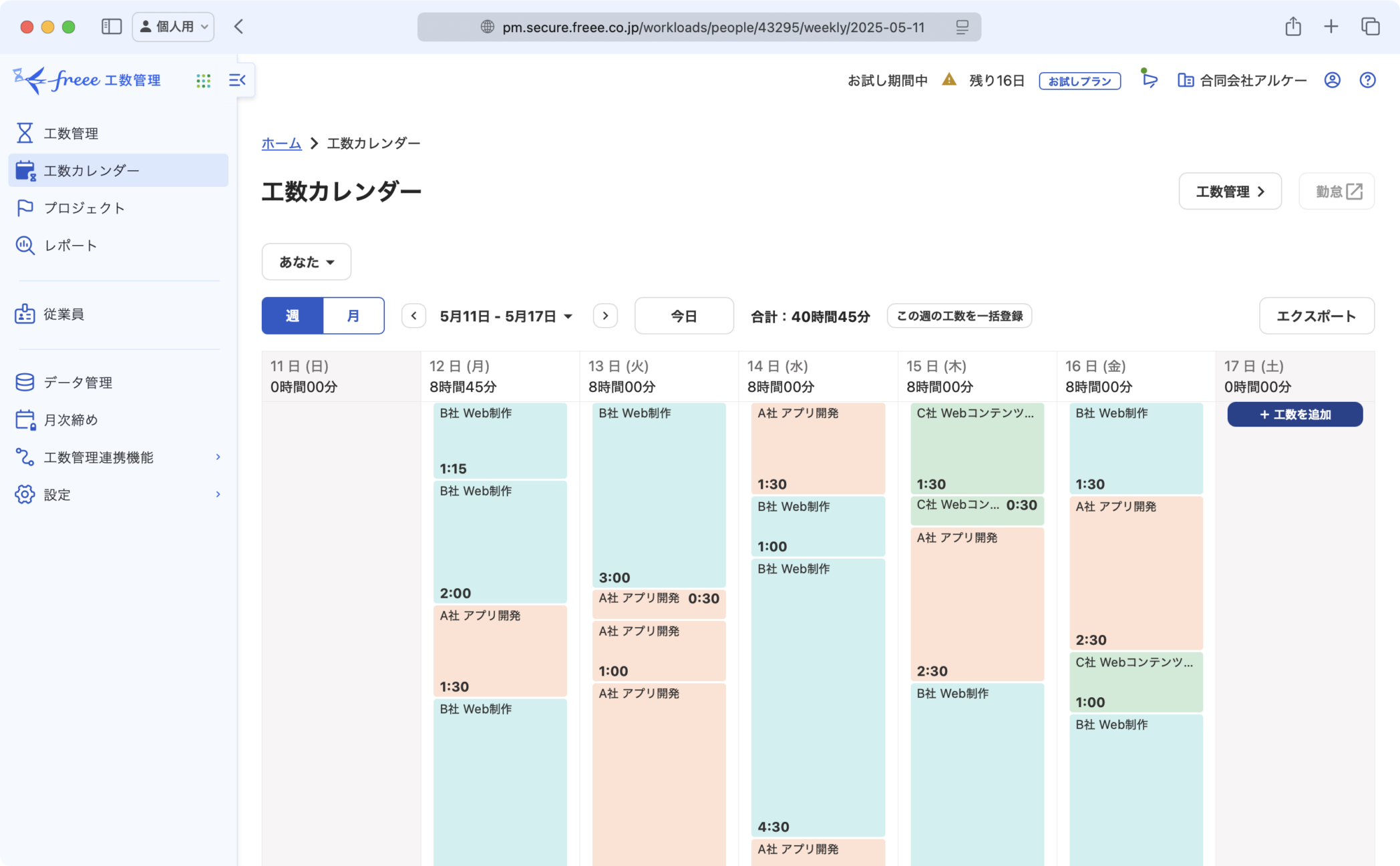Image resolution: width=1400 pixels, height=866 pixels.
Task: Click the ID badge icon for 従業員
Action: click(25, 314)
